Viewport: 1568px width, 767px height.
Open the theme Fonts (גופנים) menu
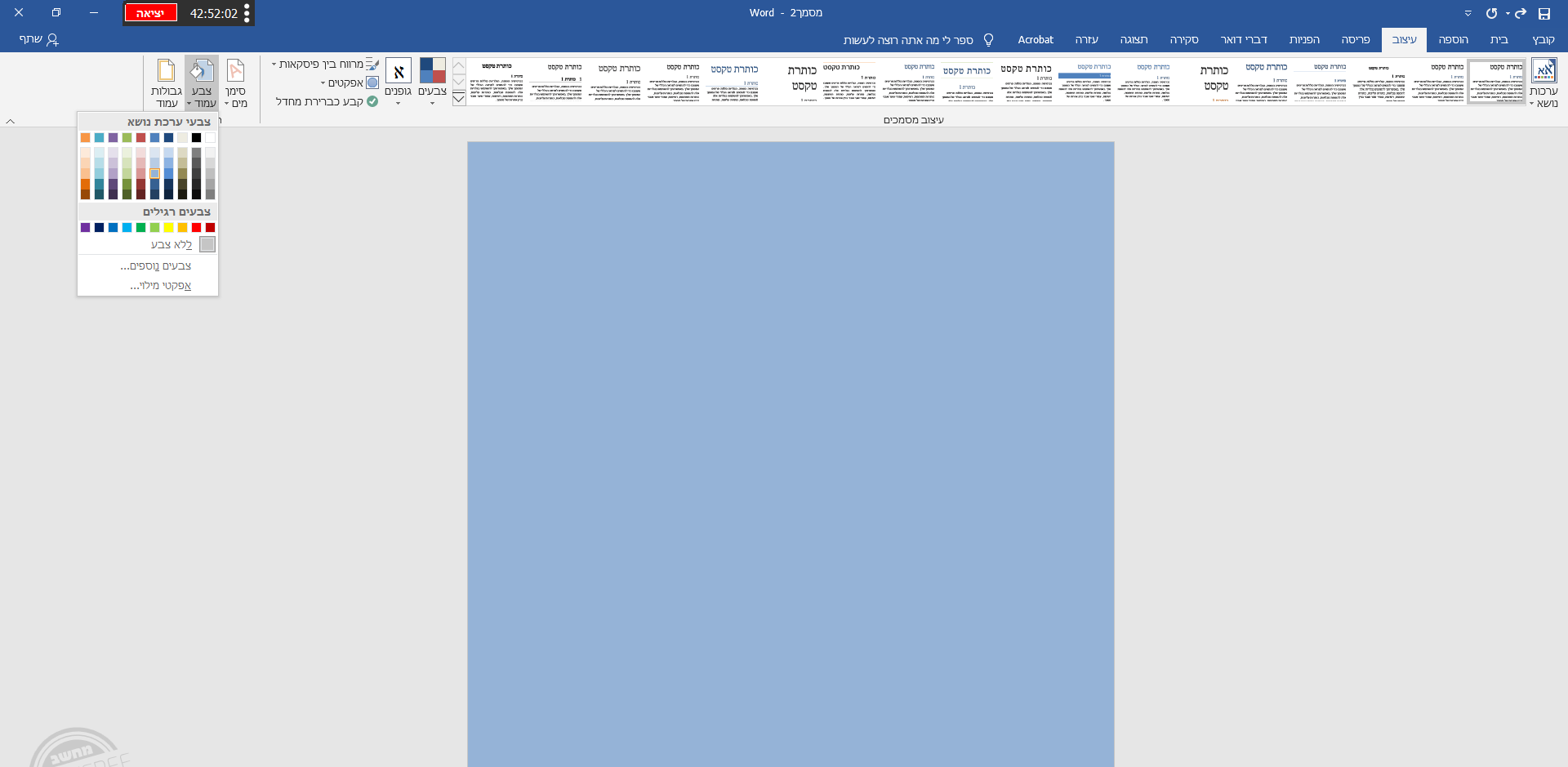point(398,82)
